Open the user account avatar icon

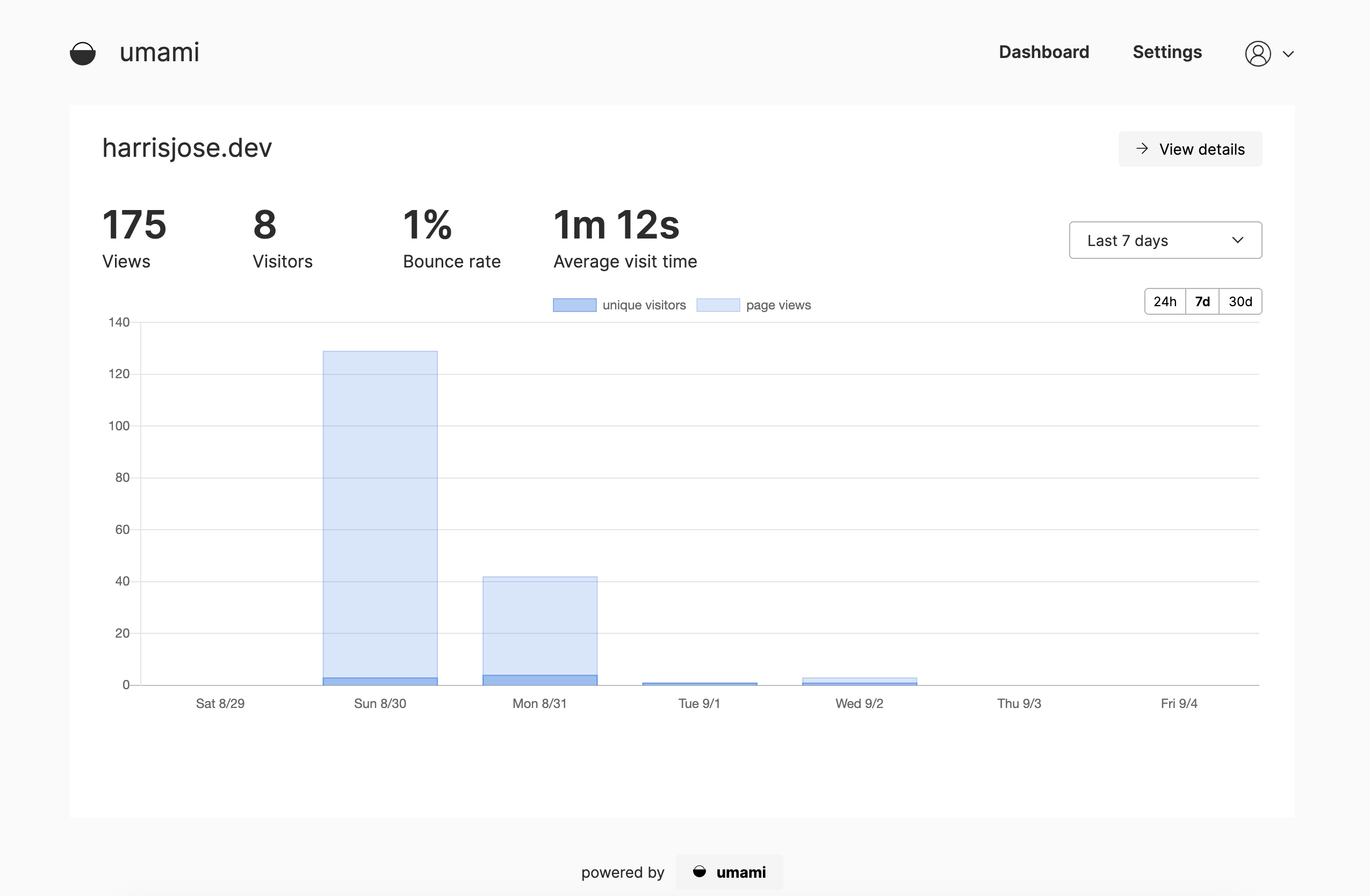(x=1258, y=54)
